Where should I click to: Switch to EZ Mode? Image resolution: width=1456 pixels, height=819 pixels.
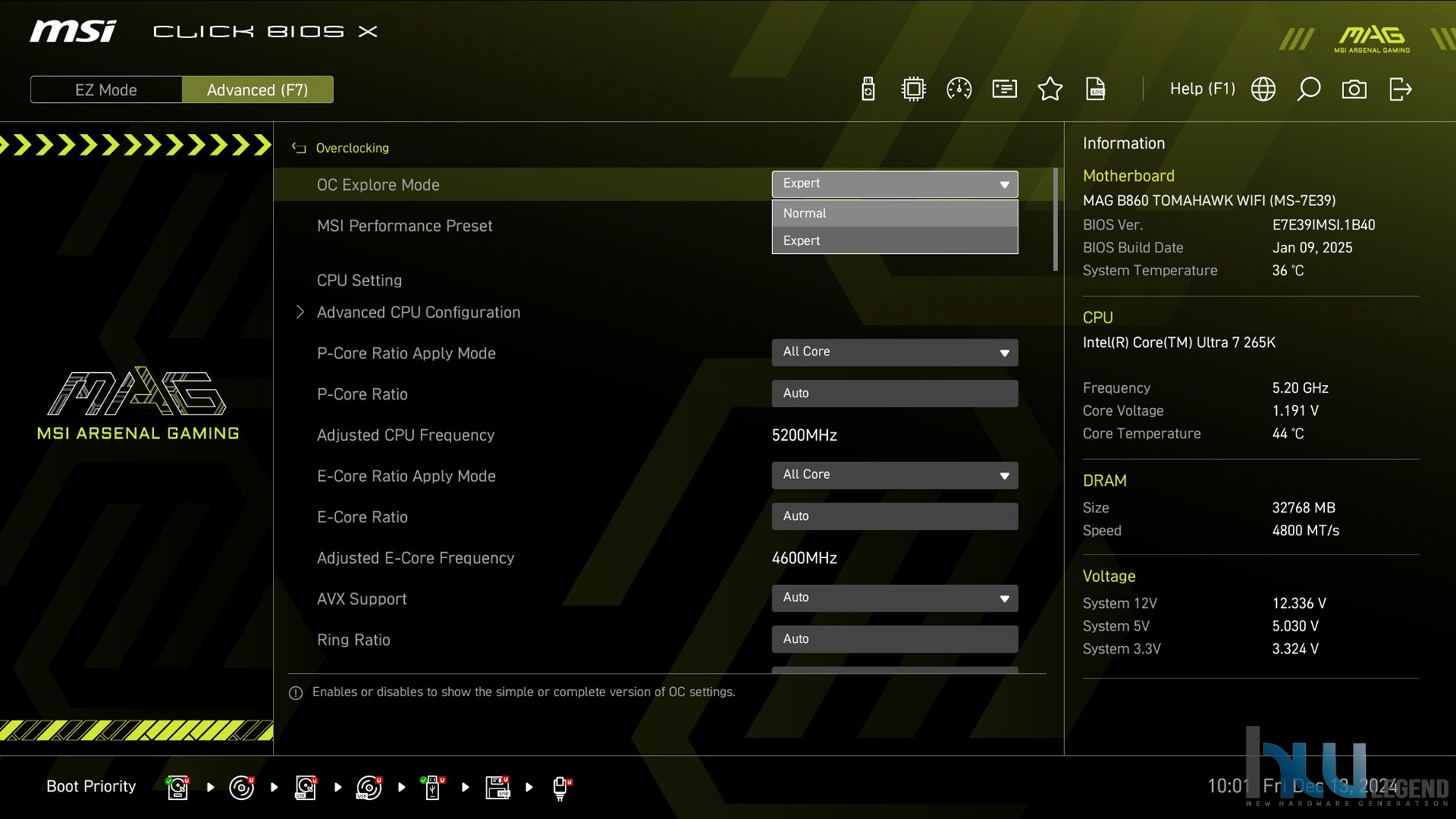coord(106,90)
